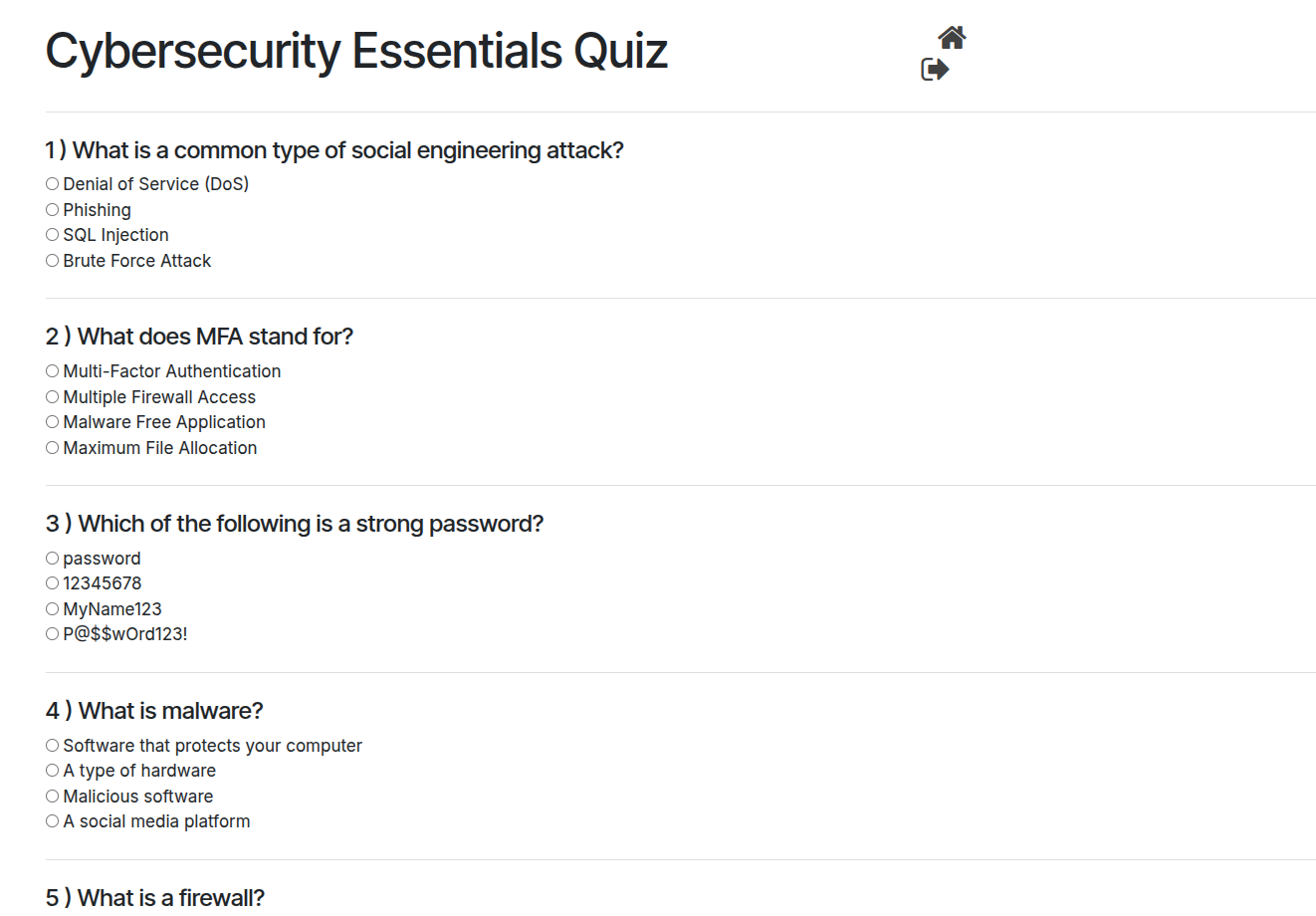1316x916 pixels.
Task: Select Malware Free Application option
Action: click(52, 422)
